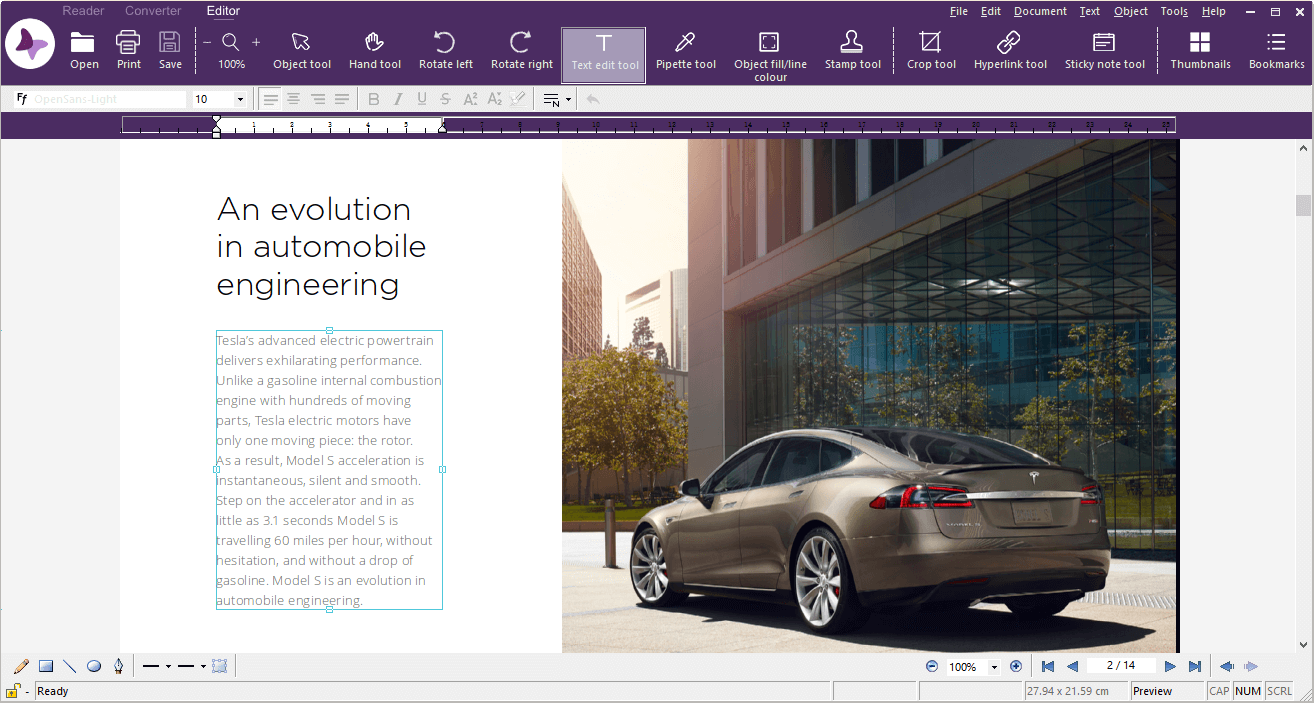Toggle strikethrough formatting
This screenshot has width=1314, height=703.
click(445, 99)
